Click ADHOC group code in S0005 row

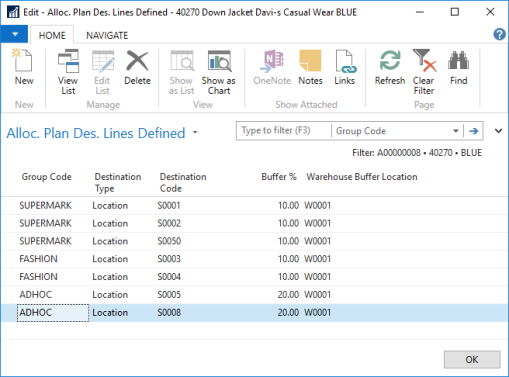[36, 295]
